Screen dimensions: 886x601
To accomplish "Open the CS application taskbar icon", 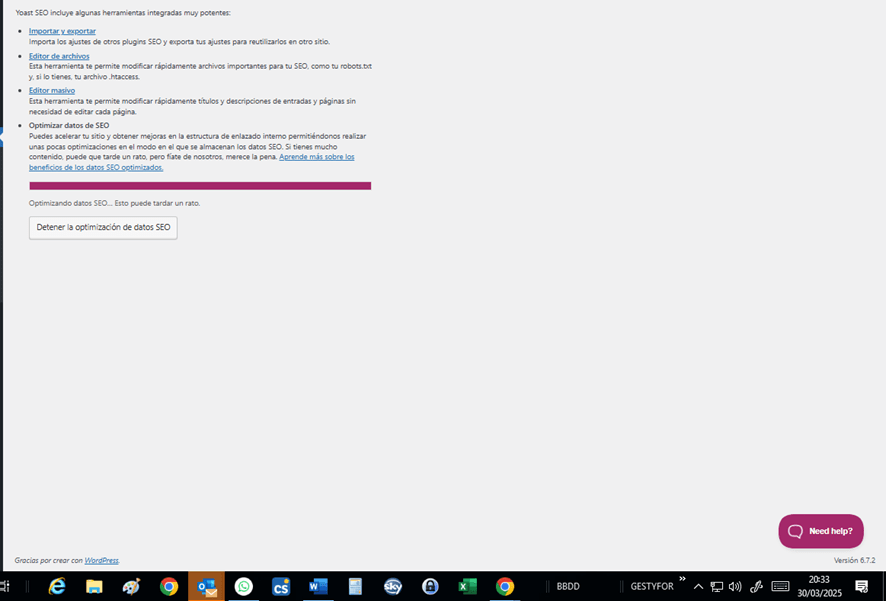I will pos(281,586).
